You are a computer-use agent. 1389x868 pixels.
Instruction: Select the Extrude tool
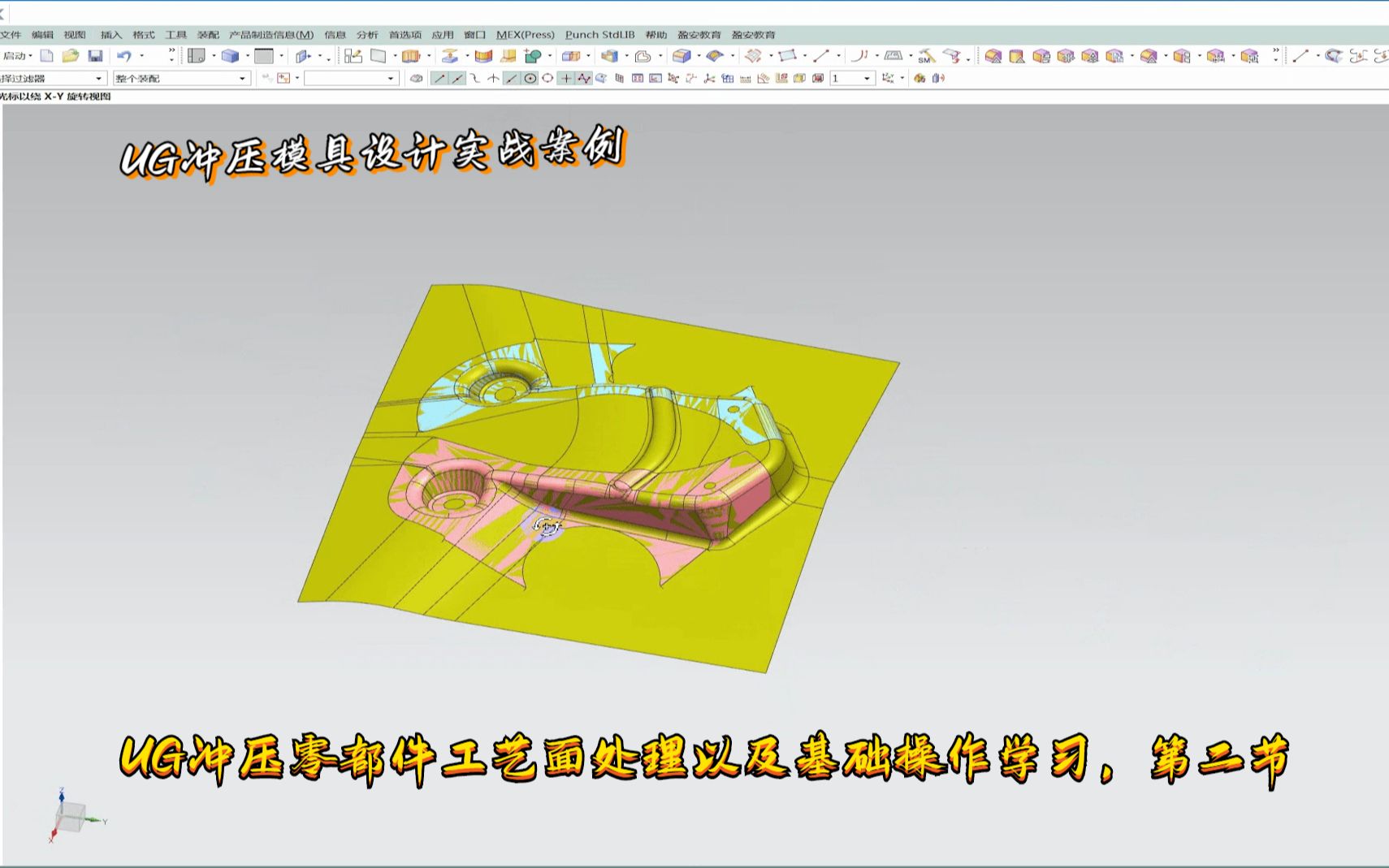click(409, 55)
